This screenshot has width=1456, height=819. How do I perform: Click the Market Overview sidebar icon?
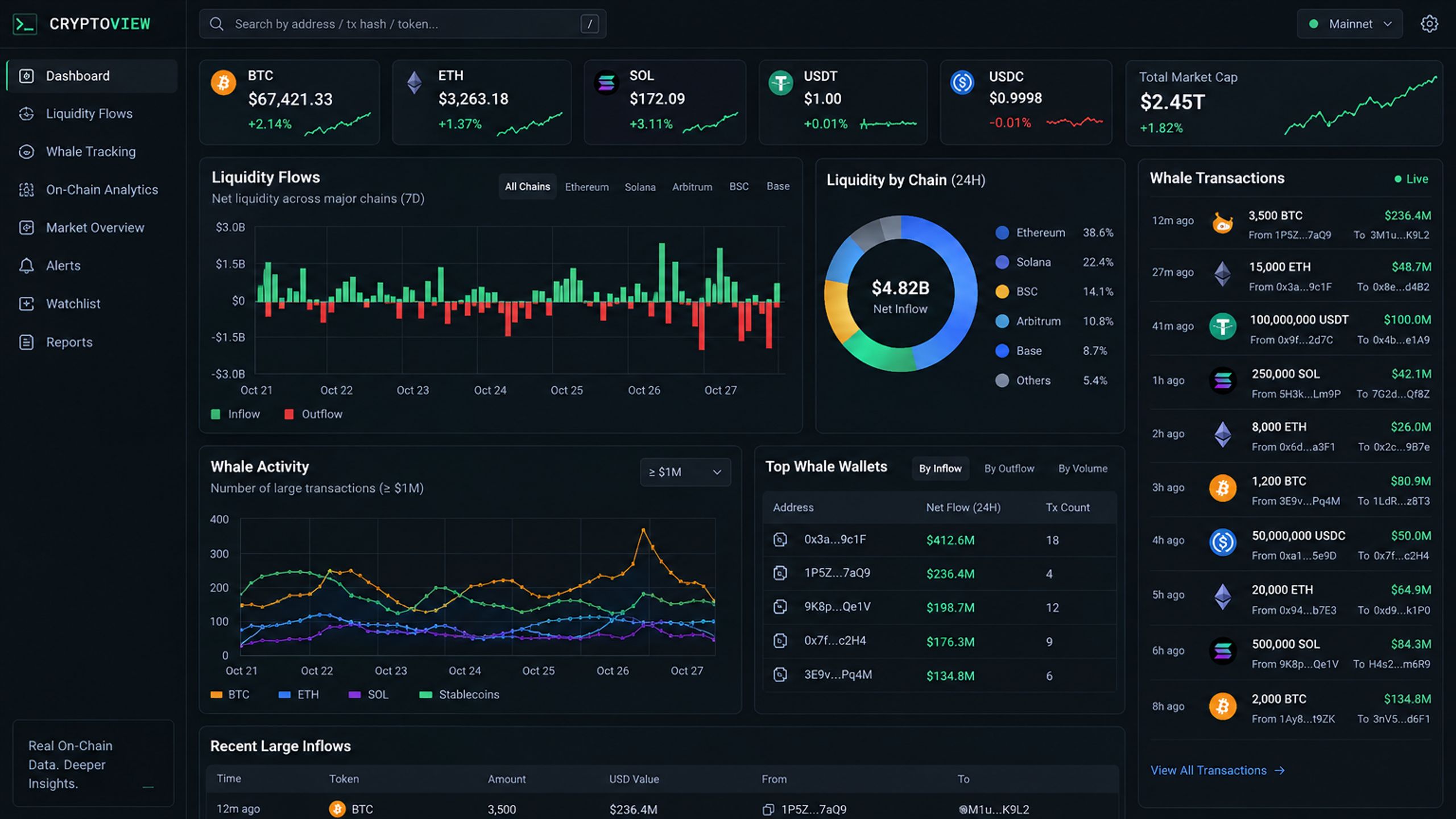point(27,227)
